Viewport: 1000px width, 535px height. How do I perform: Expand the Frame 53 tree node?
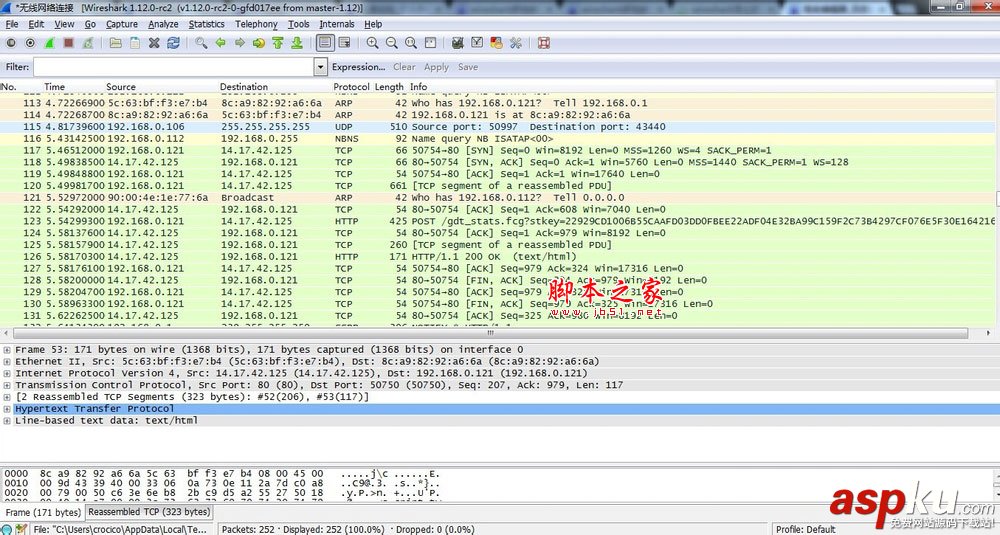tap(7, 349)
